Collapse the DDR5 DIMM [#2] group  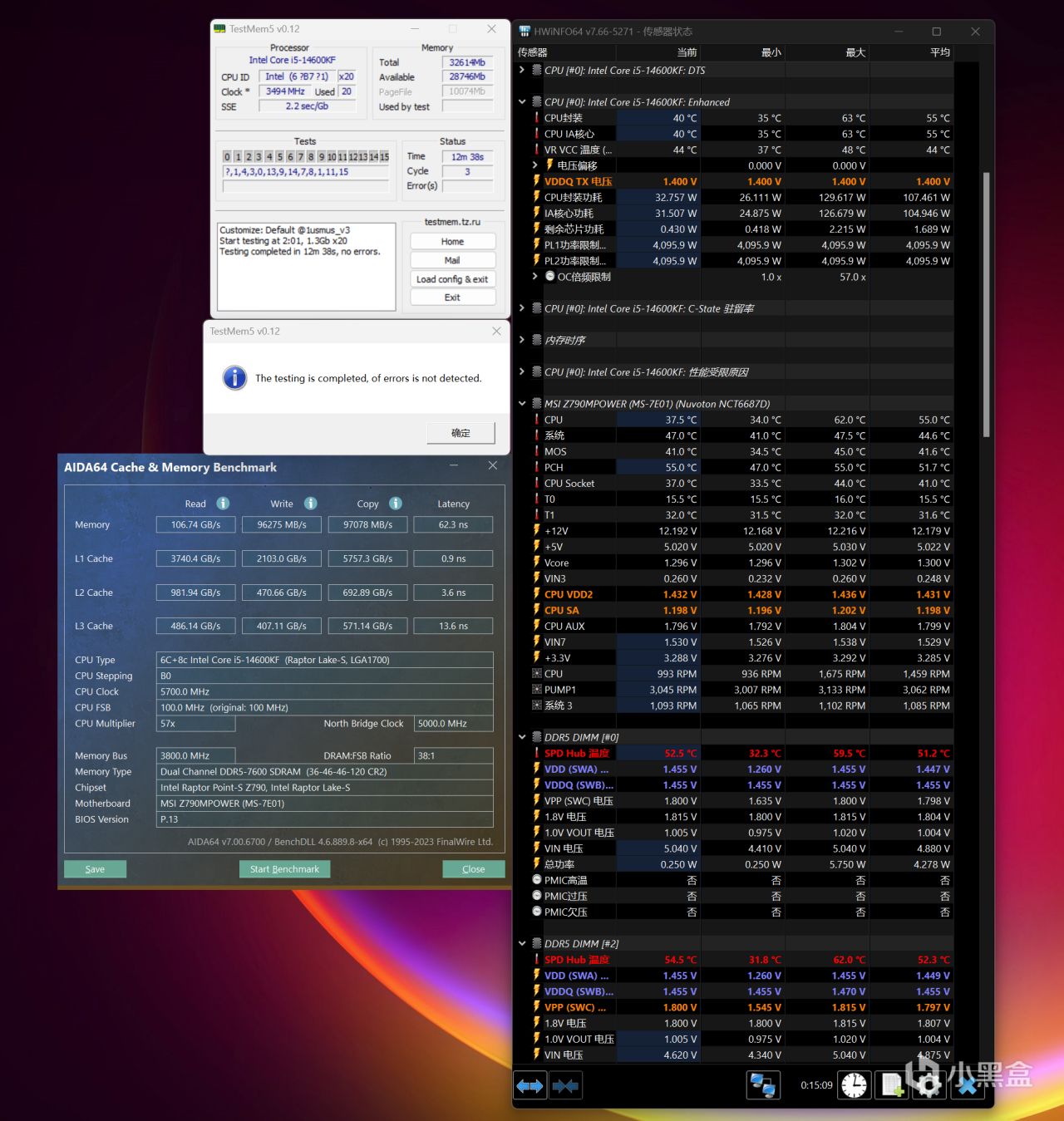point(522,944)
